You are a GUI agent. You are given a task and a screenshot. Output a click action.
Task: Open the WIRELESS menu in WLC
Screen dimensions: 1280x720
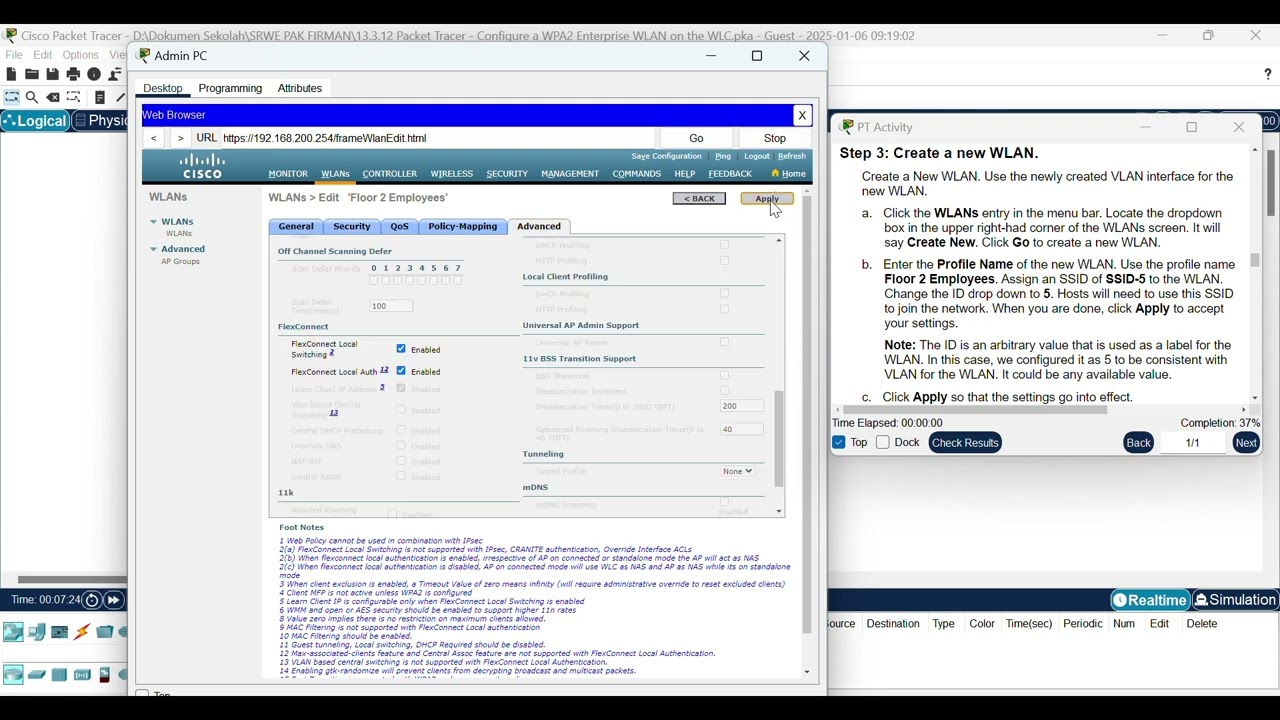click(x=452, y=174)
